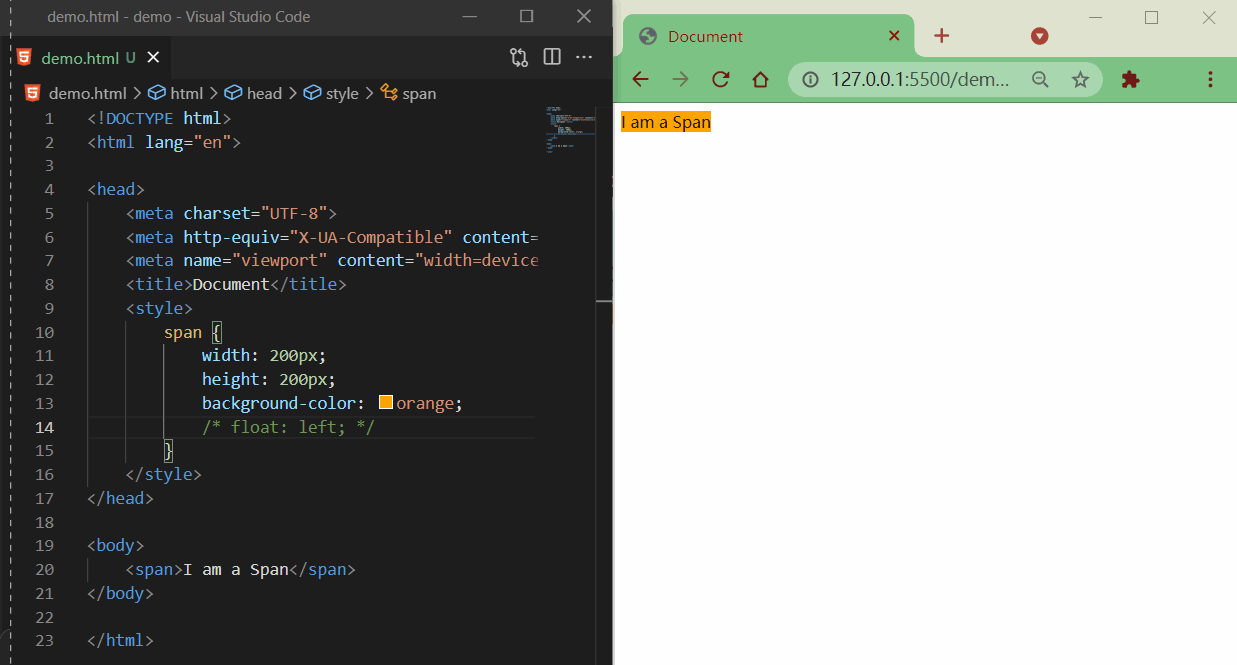Click the red dropdown circle in browser title bar
The width and height of the screenshot is (1237, 665).
[1040, 36]
